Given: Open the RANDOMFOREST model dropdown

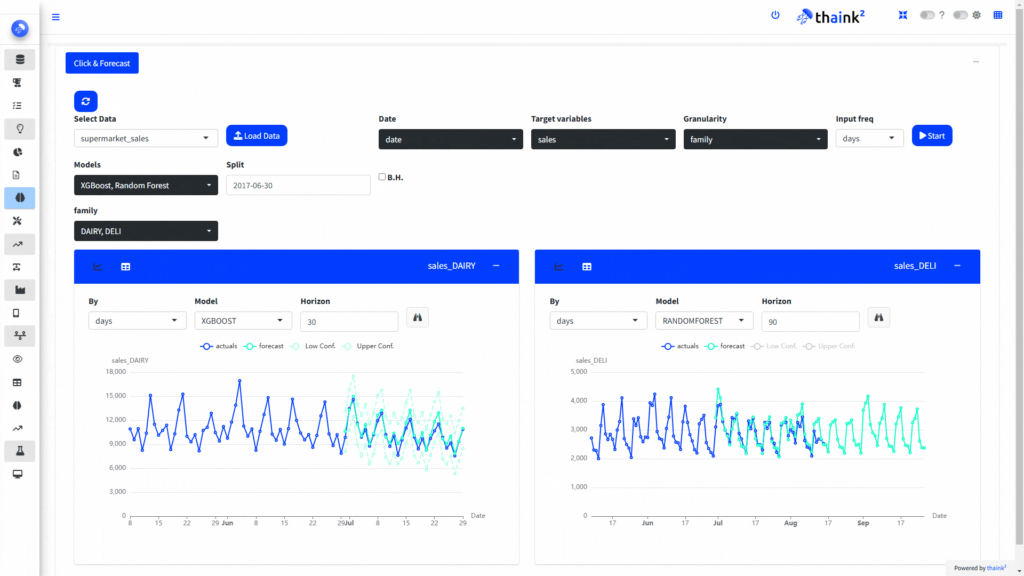Looking at the screenshot, I should [704, 321].
